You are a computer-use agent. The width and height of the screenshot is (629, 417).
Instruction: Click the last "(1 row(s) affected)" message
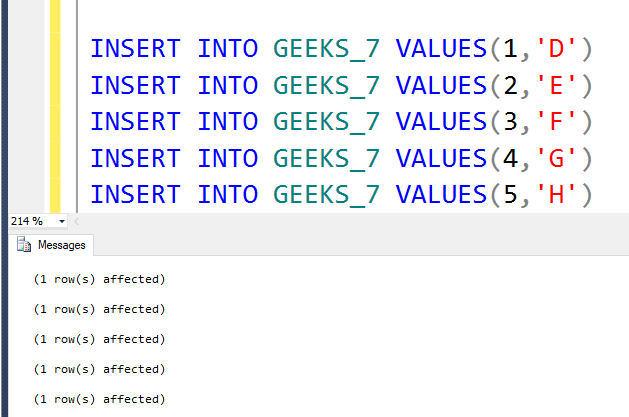pyautogui.click(x=99, y=399)
